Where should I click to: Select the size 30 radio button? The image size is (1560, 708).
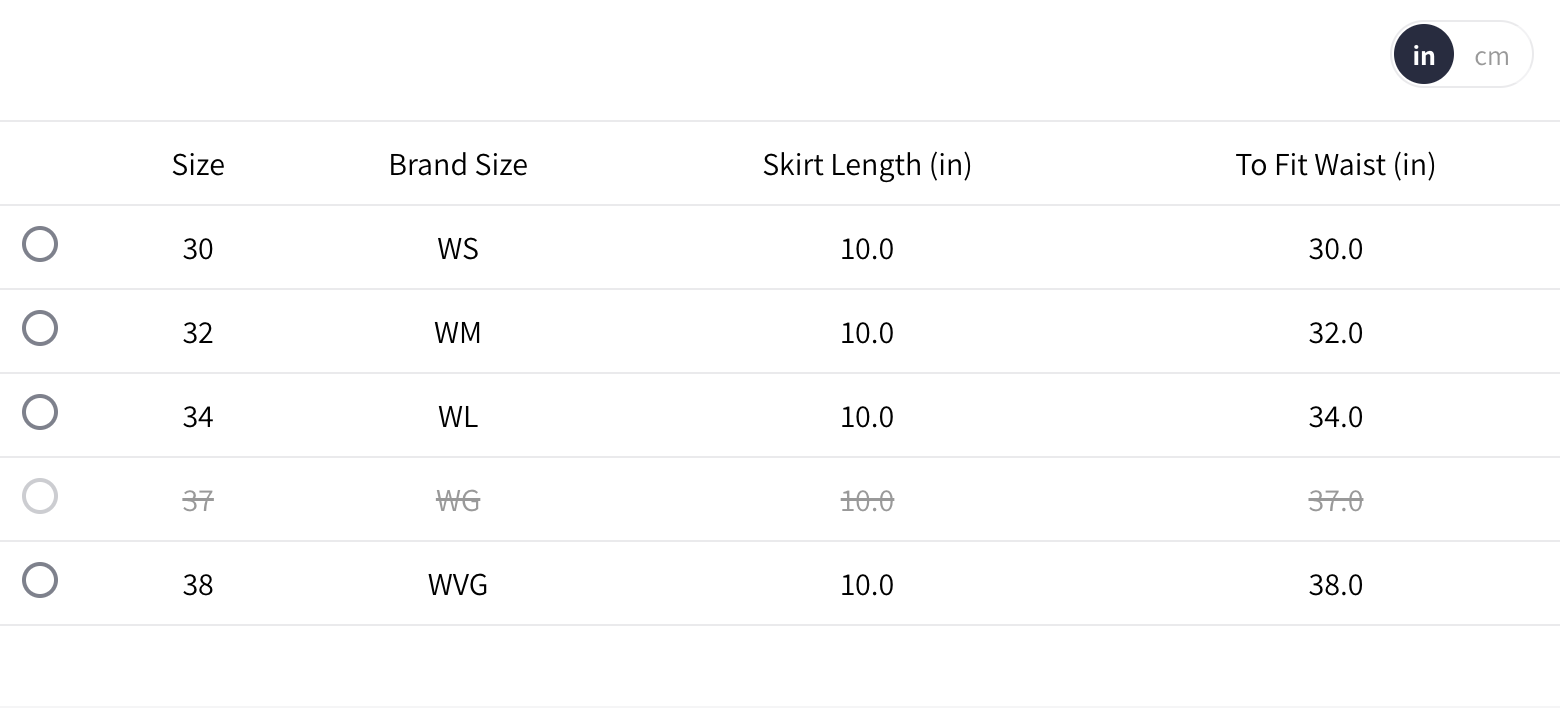tap(40, 244)
